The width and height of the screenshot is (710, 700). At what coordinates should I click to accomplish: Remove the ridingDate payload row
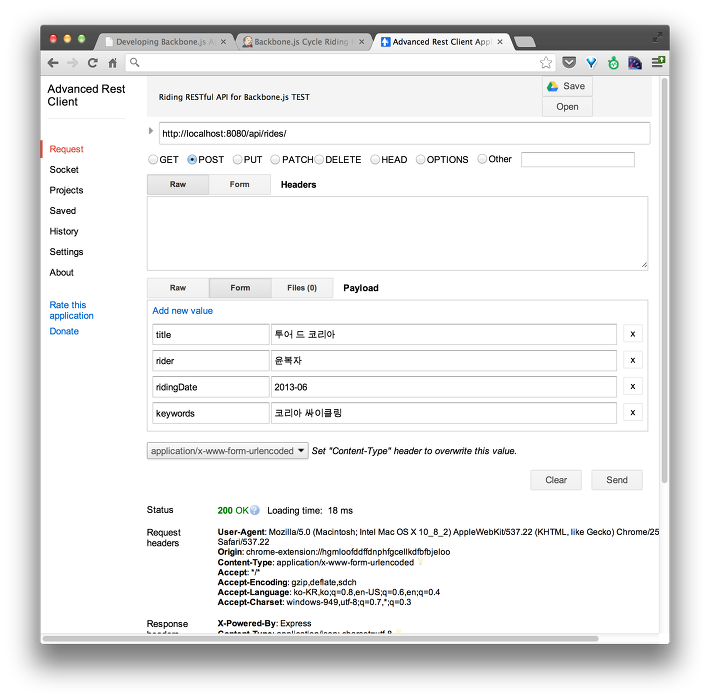[633, 386]
